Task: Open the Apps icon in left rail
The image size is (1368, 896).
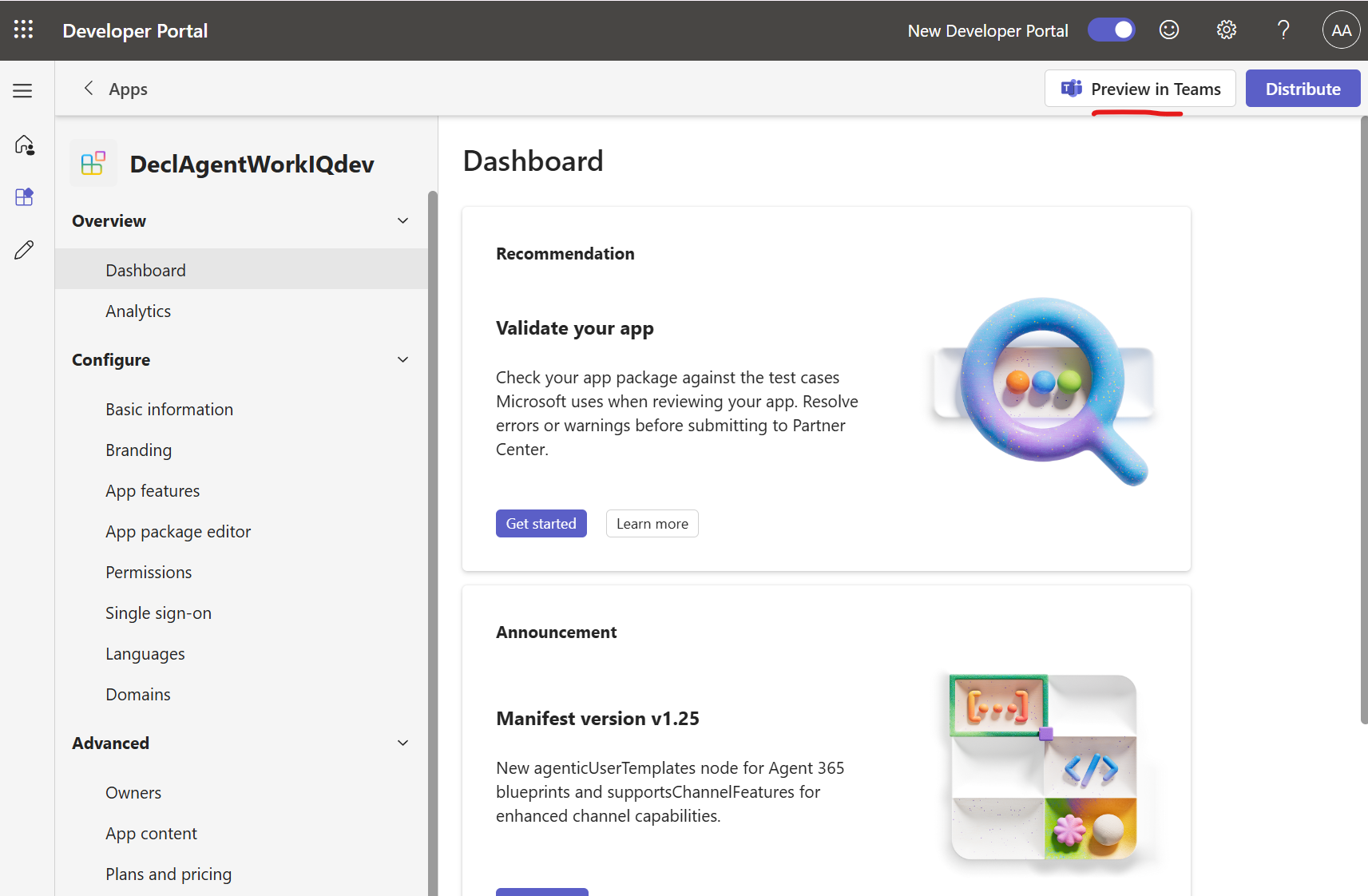Action: pyautogui.click(x=24, y=197)
